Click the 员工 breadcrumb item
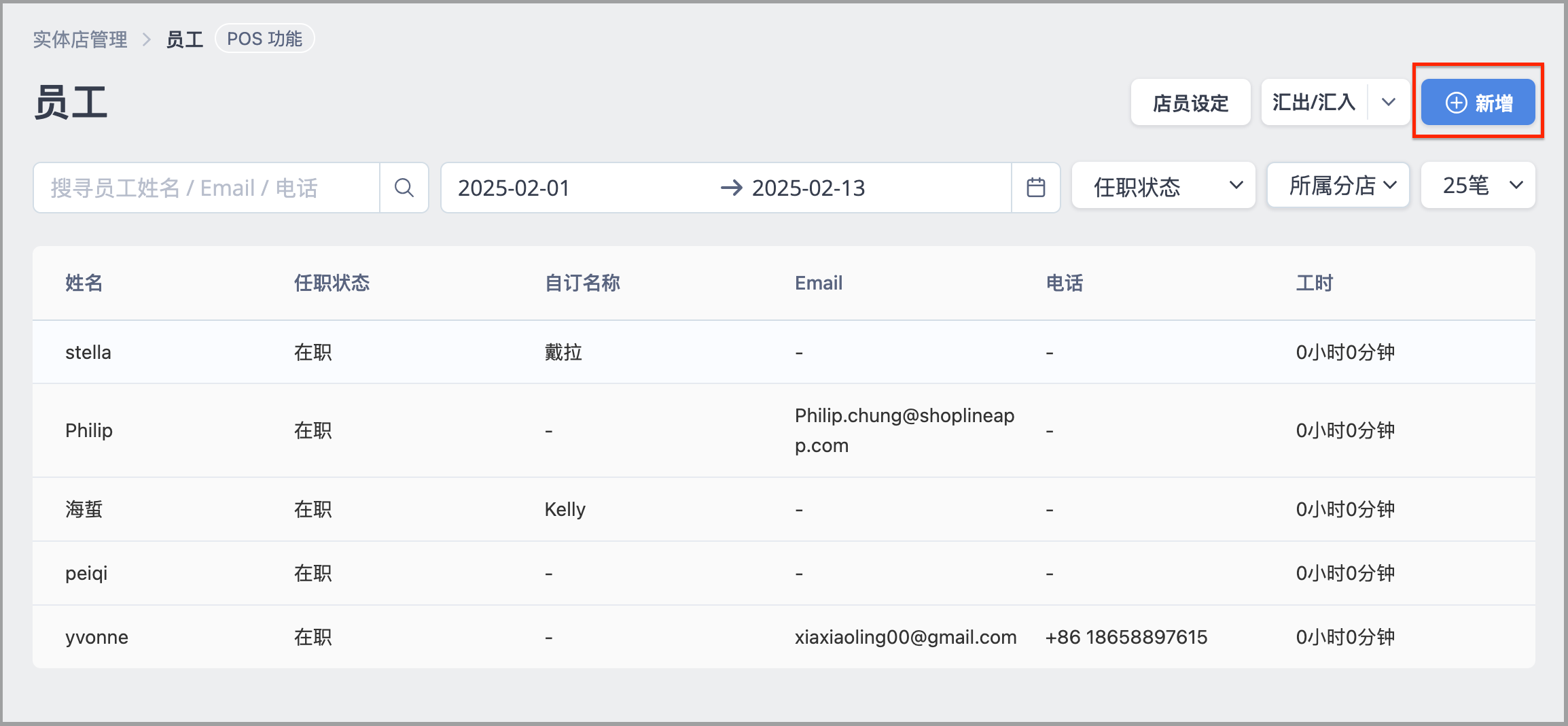The image size is (1568, 726). [x=185, y=39]
